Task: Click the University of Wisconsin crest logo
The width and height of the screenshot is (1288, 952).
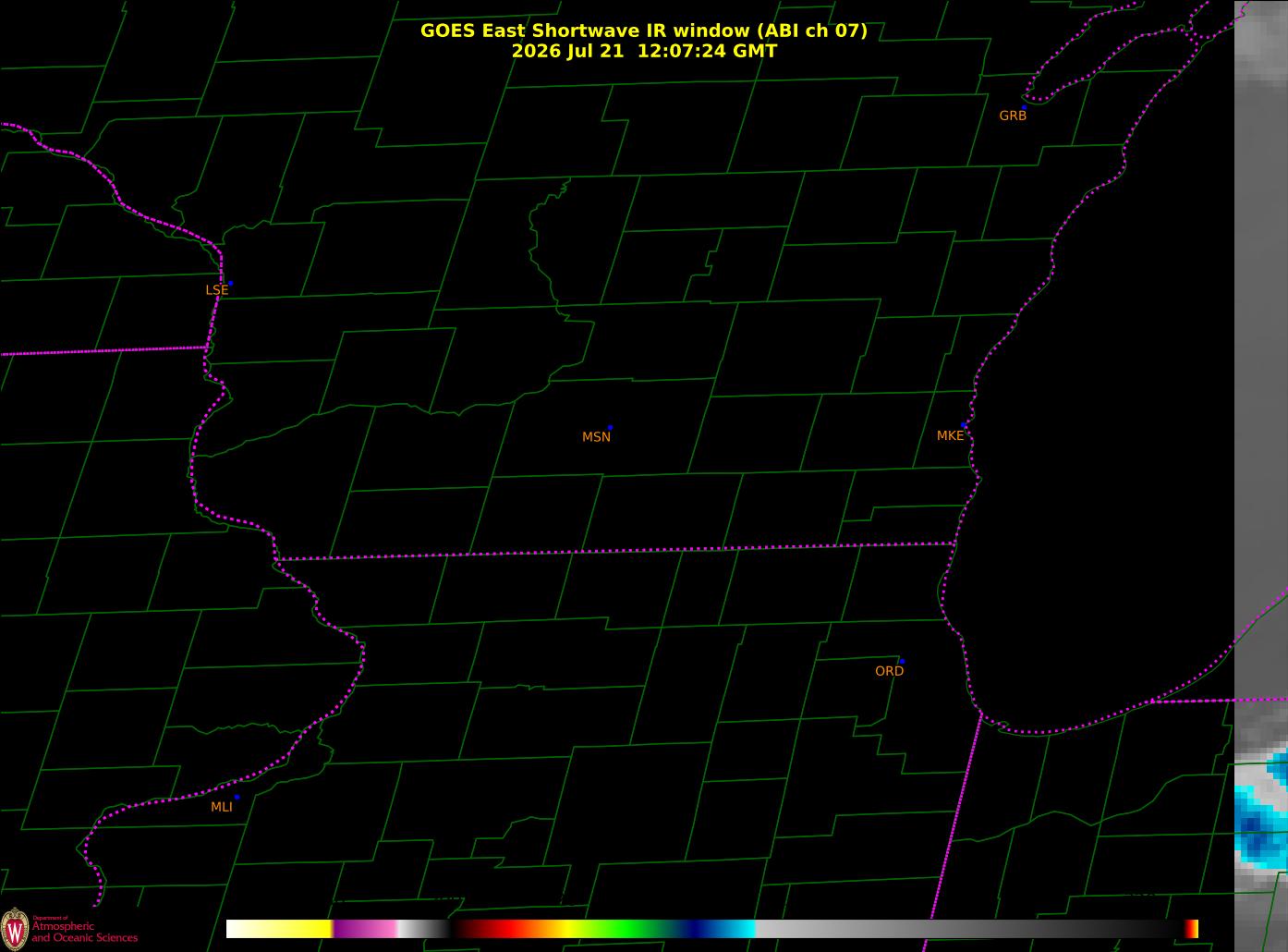Action: [x=14, y=927]
